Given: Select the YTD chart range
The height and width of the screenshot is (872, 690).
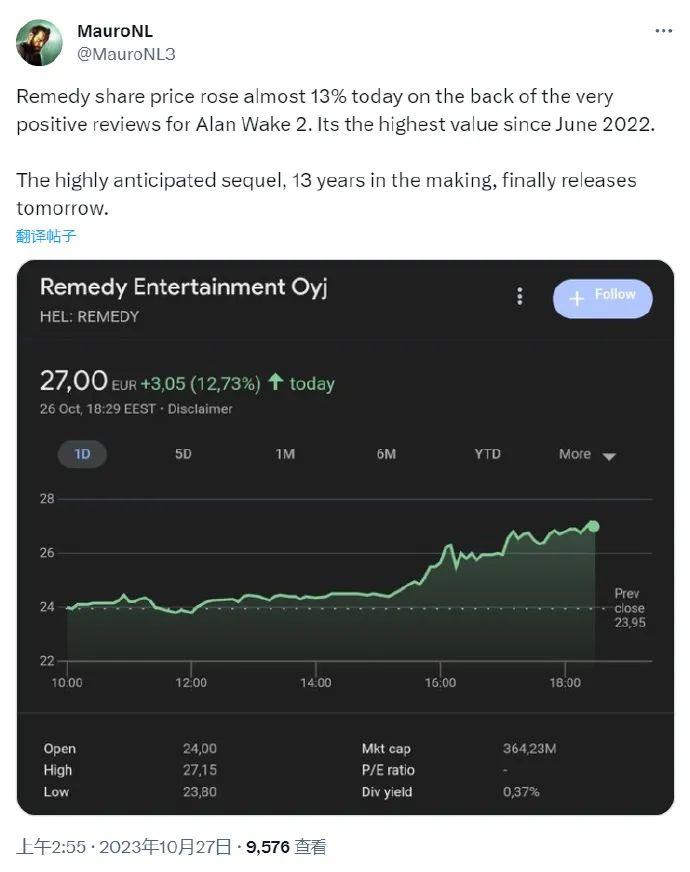Looking at the screenshot, I should tap(488, 454).
